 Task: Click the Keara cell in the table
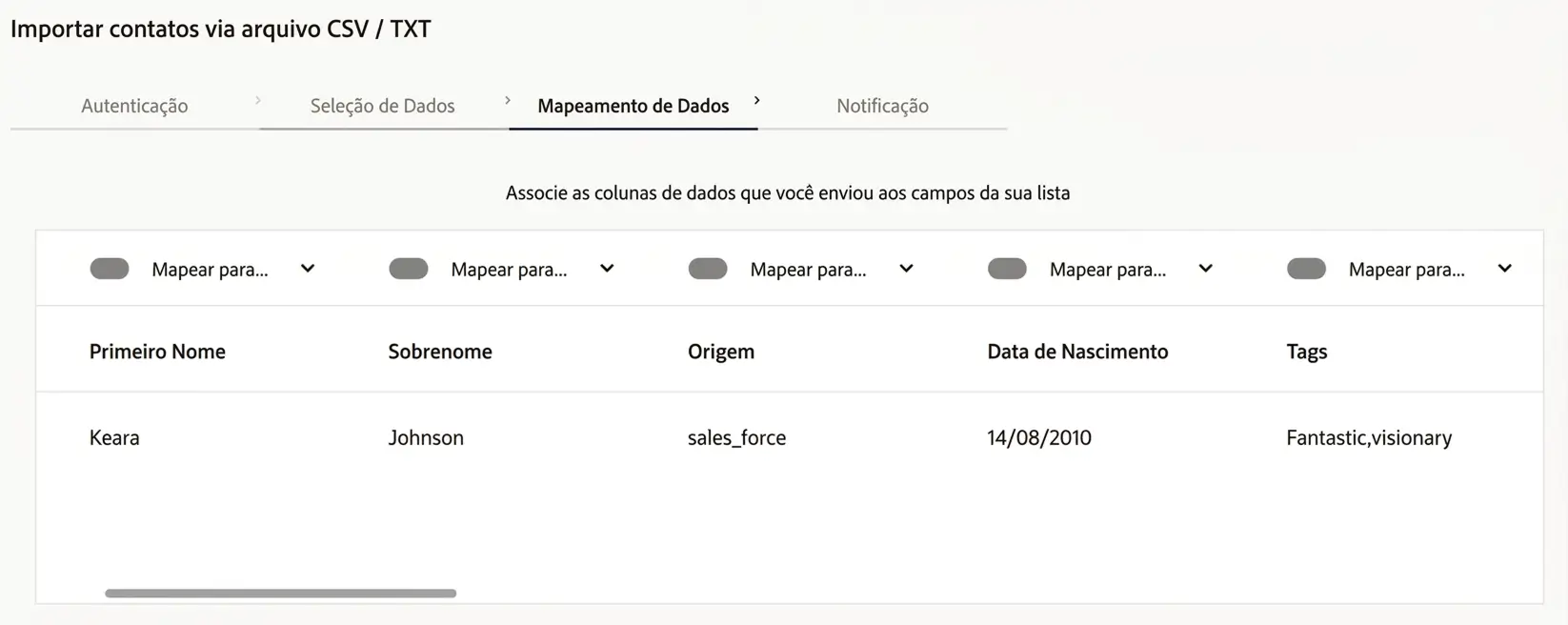click(x=114, y=438)
